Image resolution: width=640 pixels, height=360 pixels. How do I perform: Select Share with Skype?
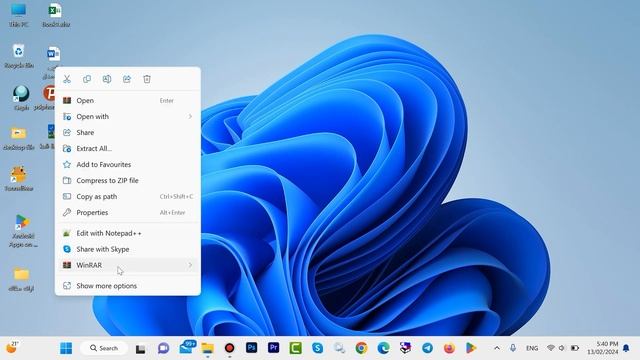[128, 249]
